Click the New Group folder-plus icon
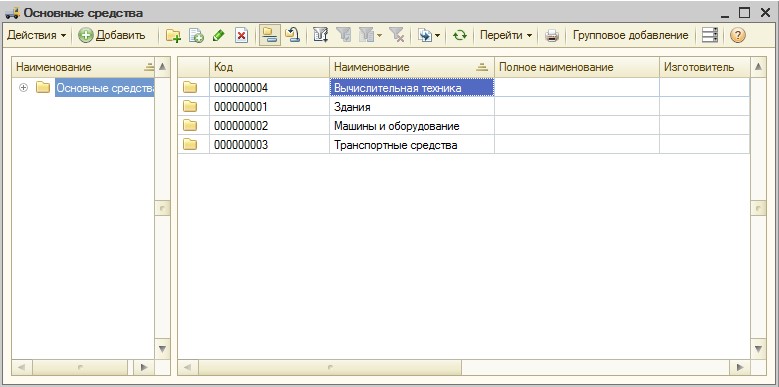 173,36
